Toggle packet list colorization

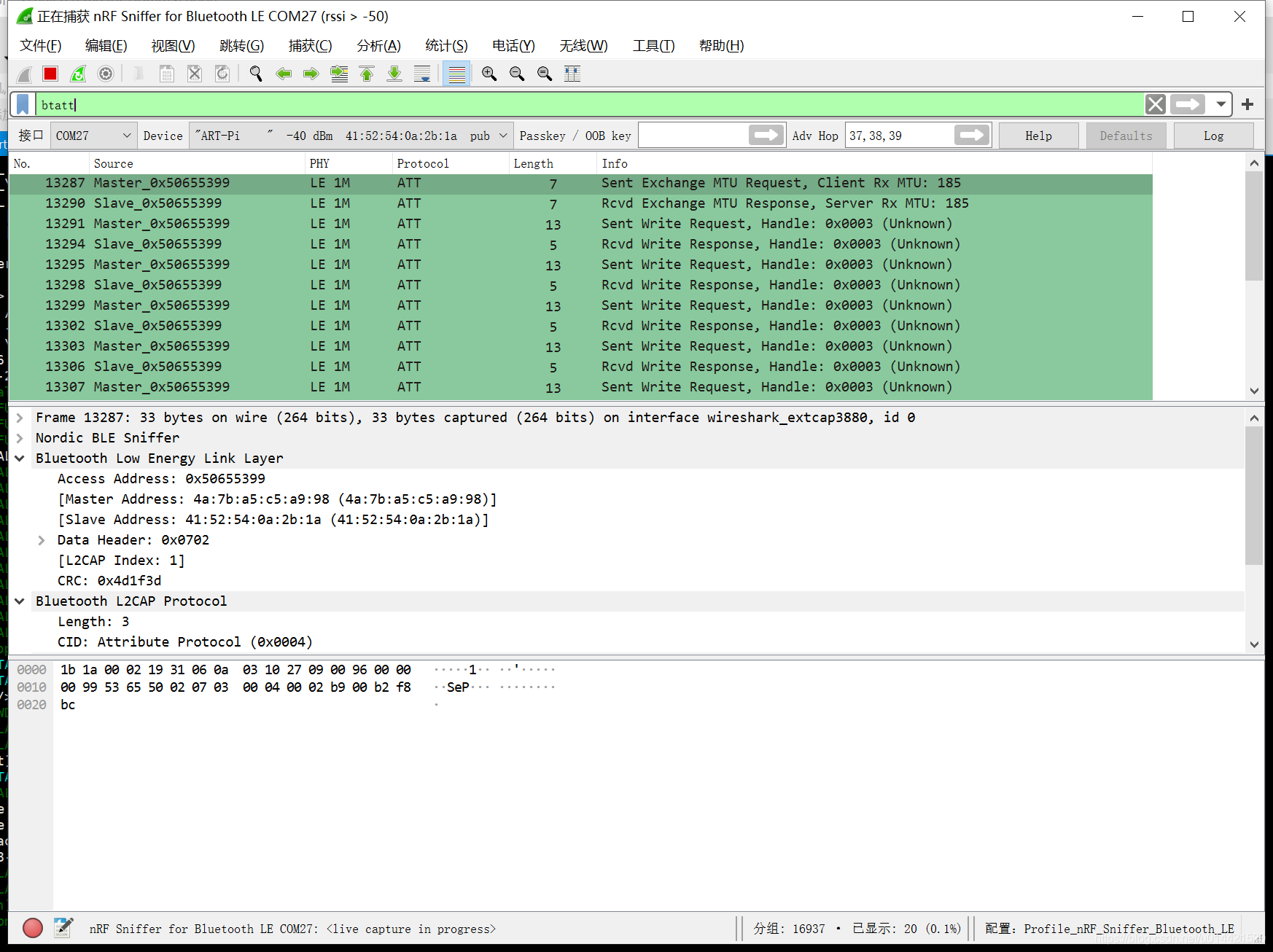tap(457, 74)
